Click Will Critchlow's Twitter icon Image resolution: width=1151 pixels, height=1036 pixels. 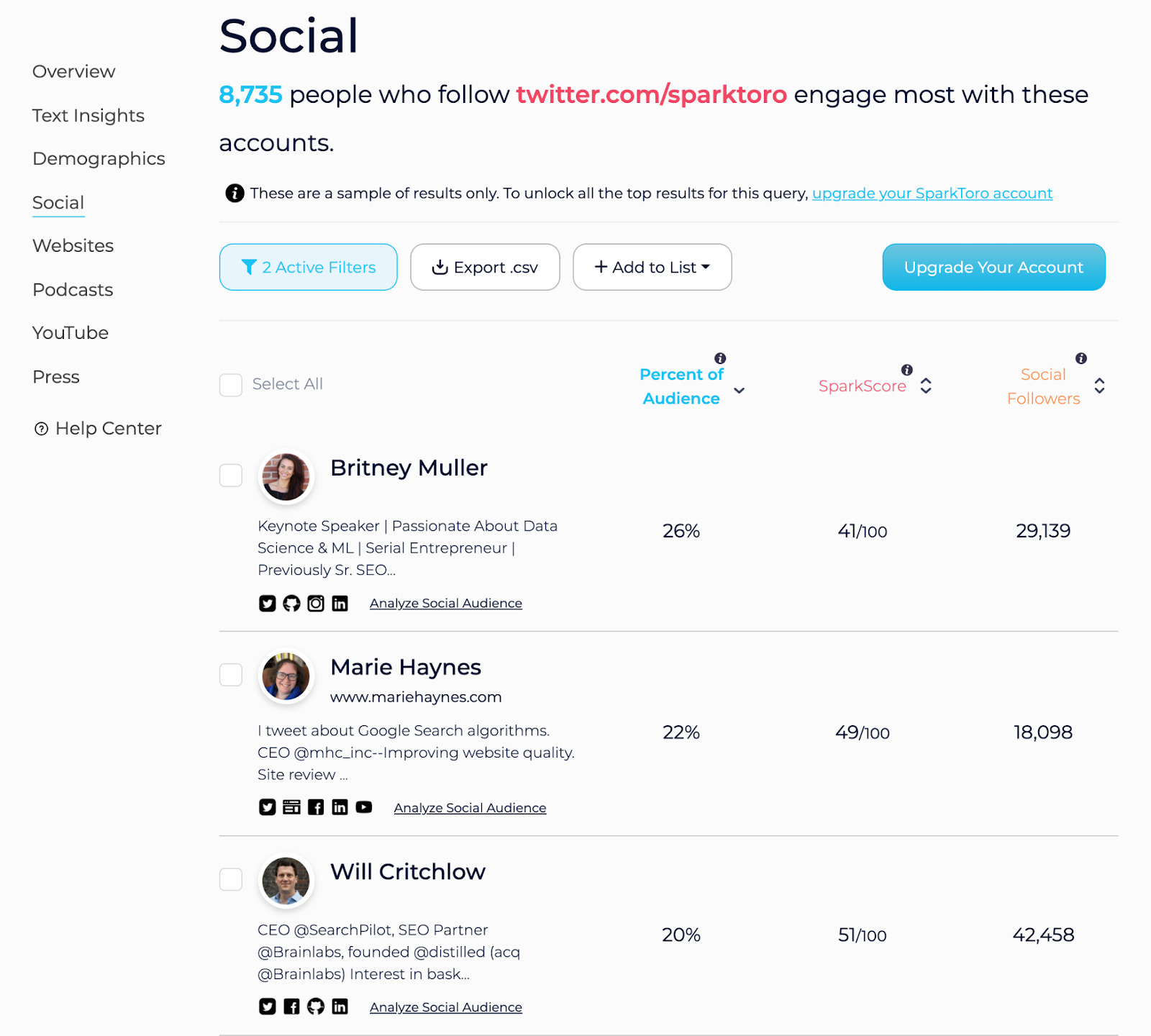click(x=268, y=1007)
